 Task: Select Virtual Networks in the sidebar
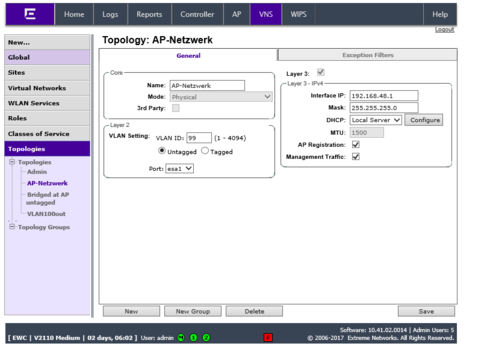(47, 88)
